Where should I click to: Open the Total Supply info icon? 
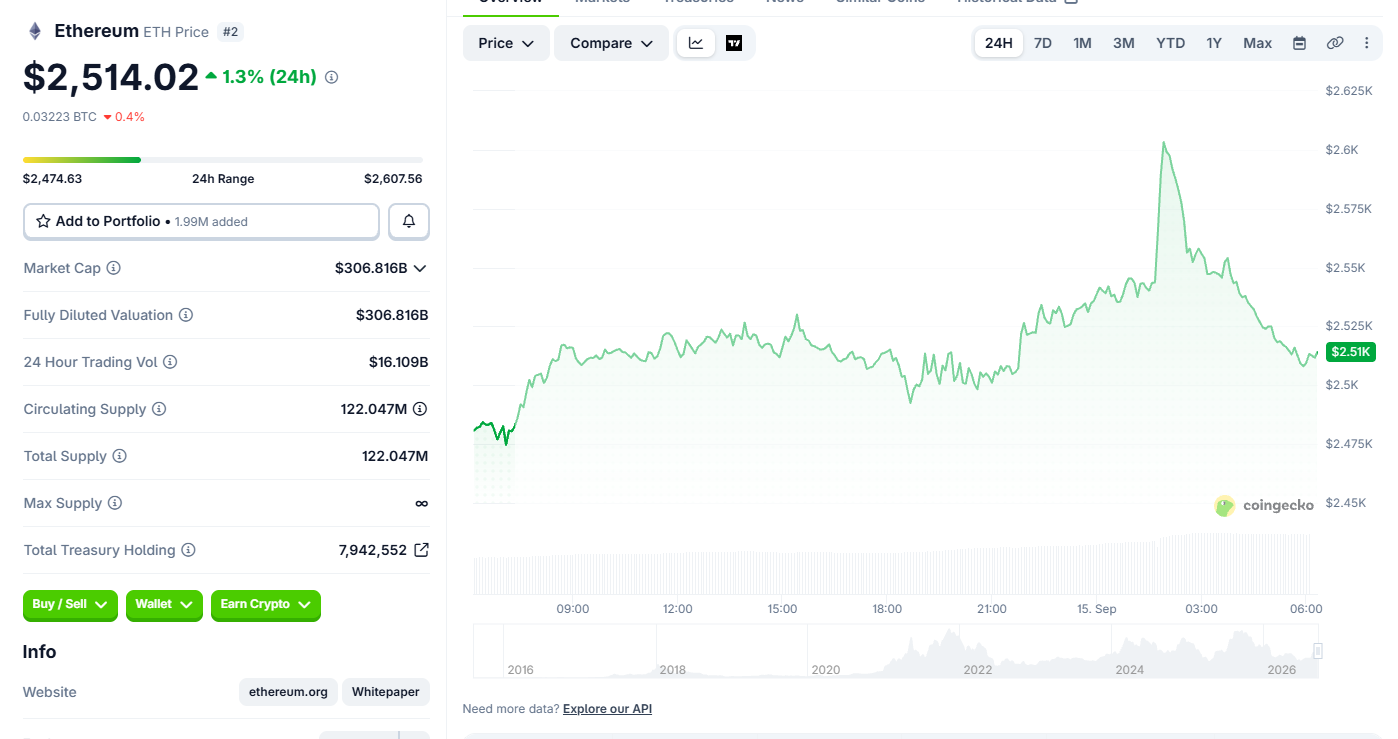click(x=119, y=456)
